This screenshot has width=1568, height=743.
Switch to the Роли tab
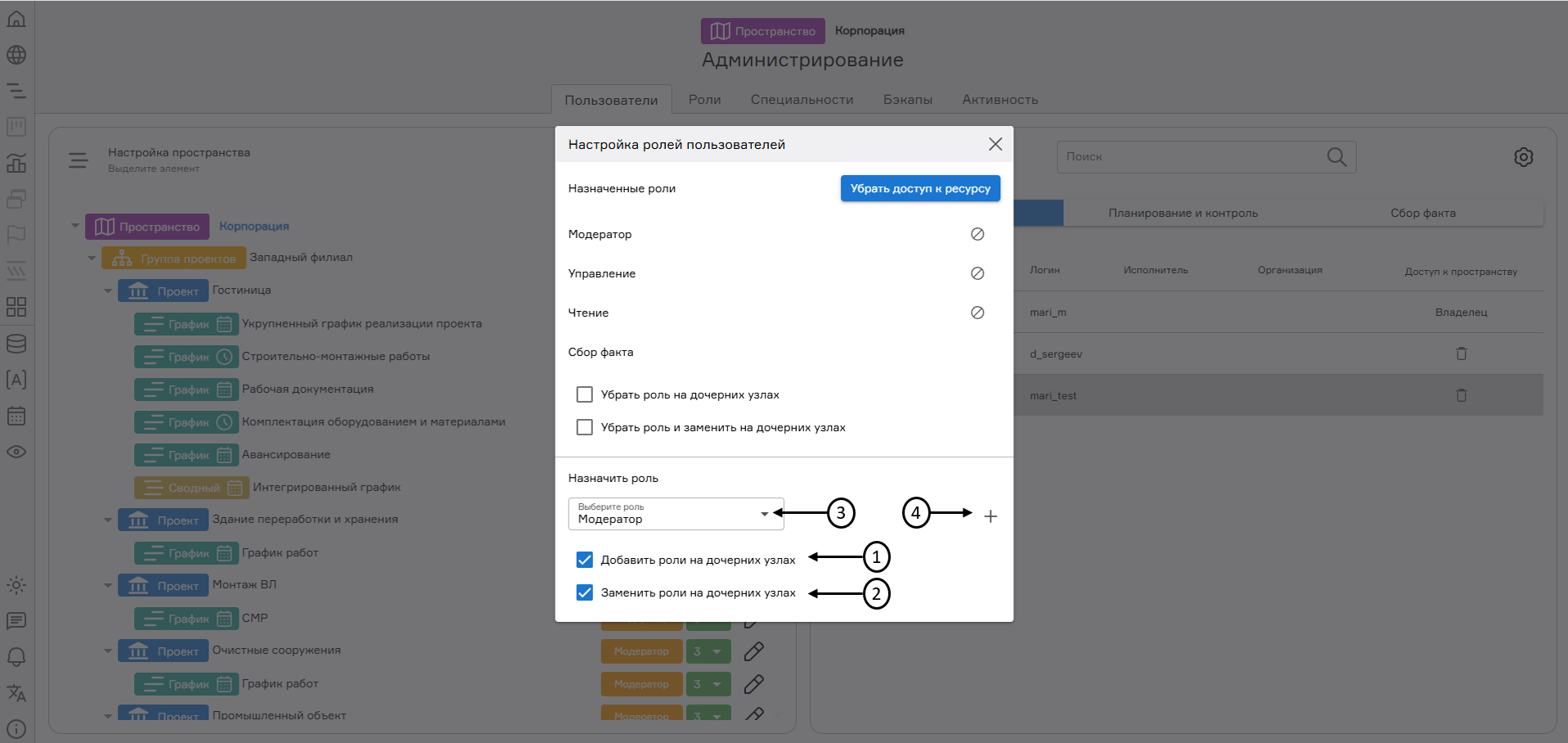(704, 100)
